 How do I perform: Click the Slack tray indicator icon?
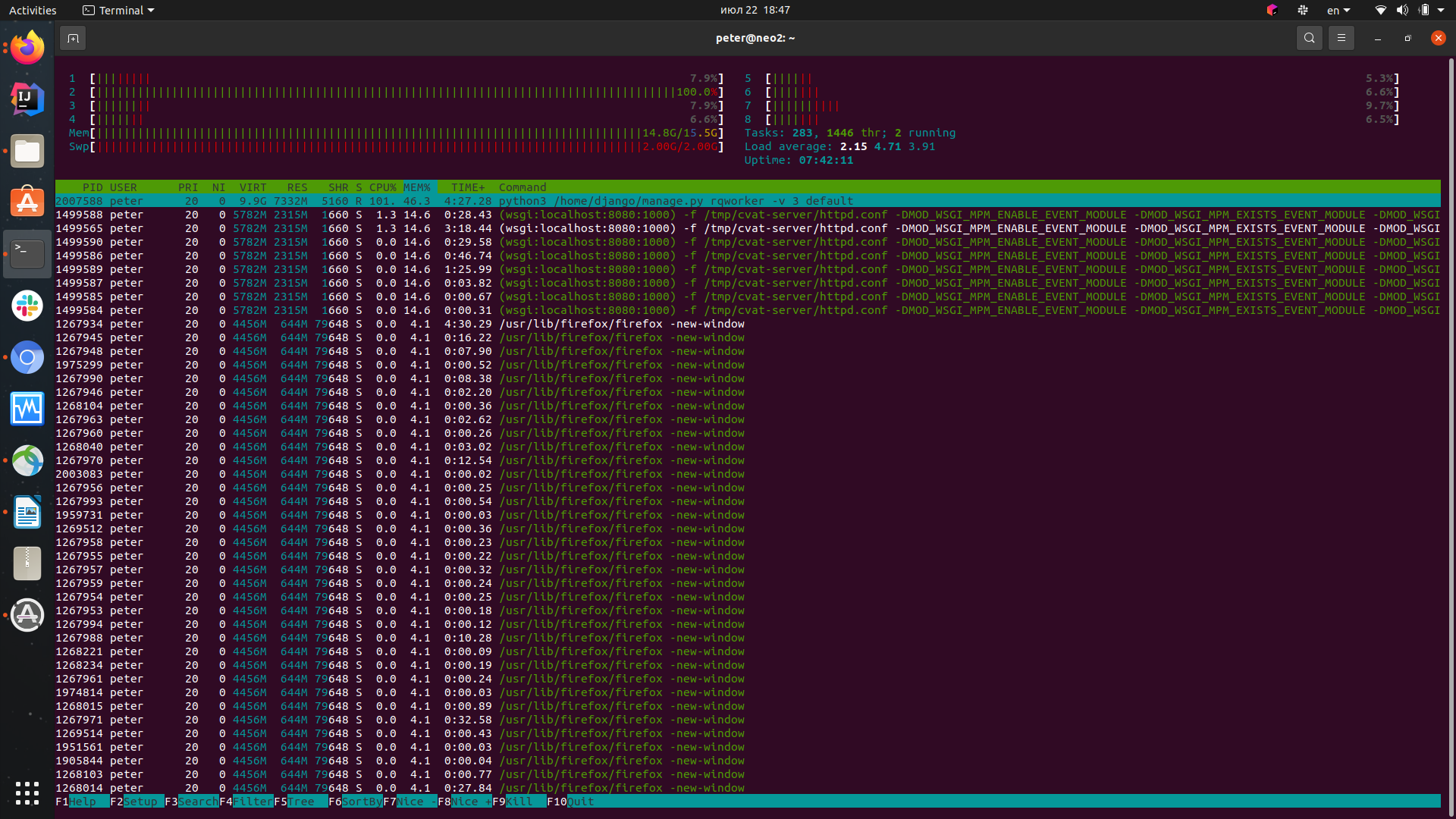click(1303, 10)
